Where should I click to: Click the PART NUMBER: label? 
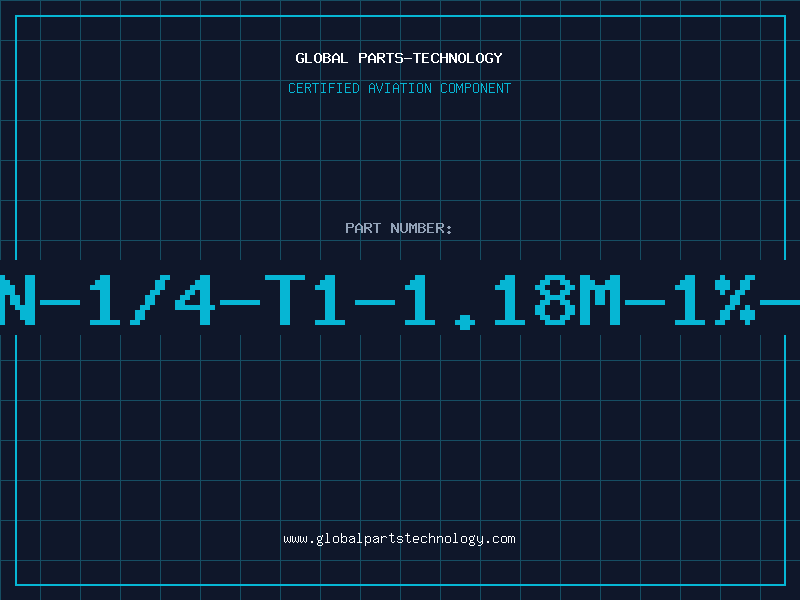pos(399,228)
